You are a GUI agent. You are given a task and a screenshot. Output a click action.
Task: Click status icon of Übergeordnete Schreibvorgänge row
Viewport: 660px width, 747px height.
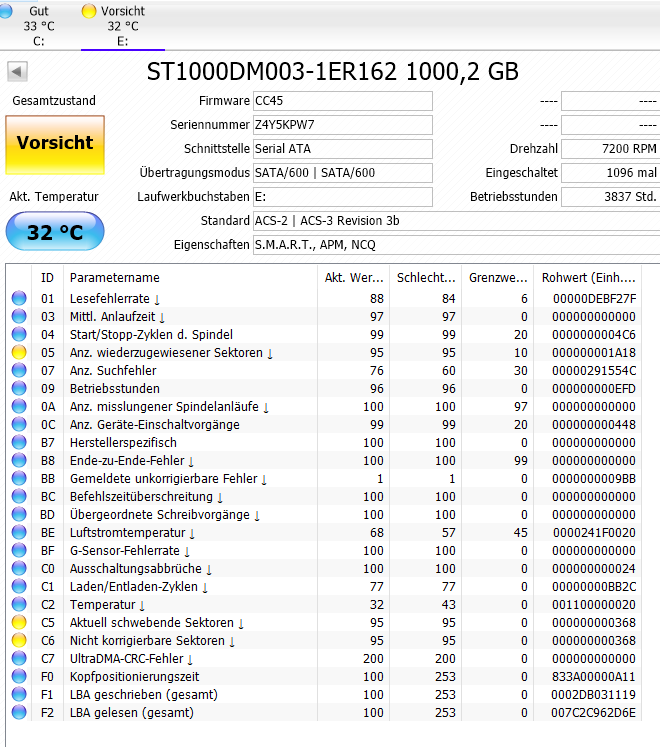(x=19, y=515)
